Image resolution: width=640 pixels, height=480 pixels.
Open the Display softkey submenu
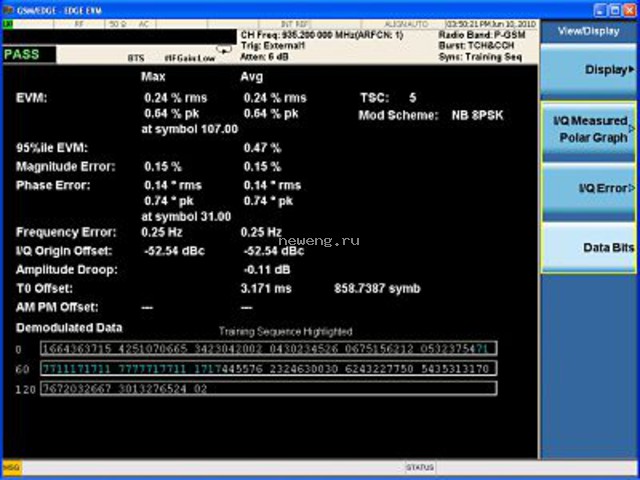[588, 71]
